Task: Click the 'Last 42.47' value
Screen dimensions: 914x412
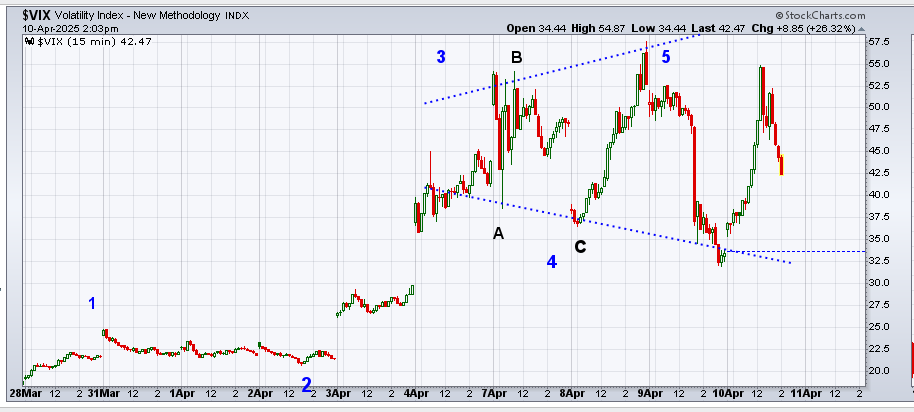Action: pos(718,29)
